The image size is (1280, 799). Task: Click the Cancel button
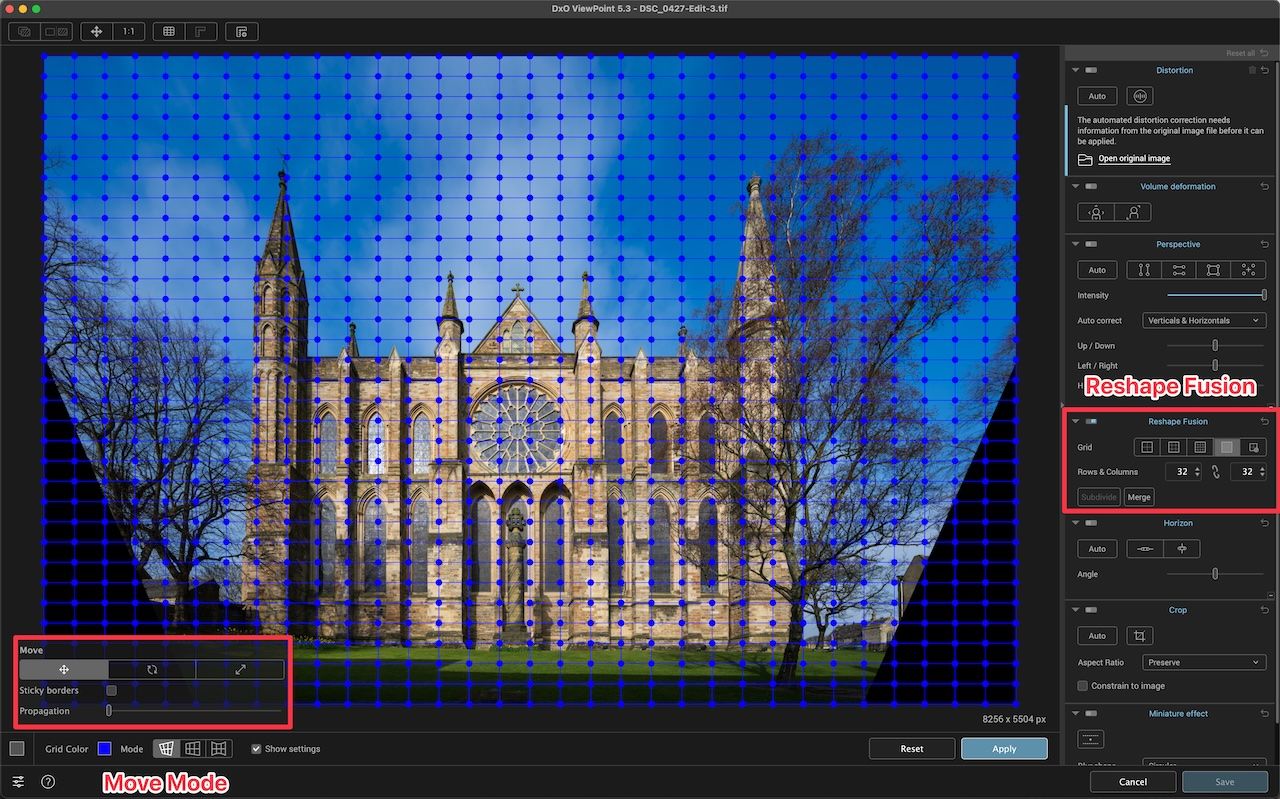[x=1133, y=782]
